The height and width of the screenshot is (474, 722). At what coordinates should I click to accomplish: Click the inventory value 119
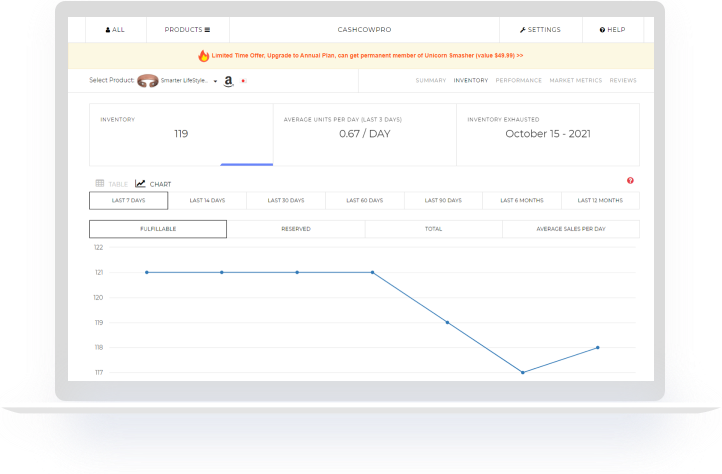pyautogui.click(x=181, y=134)
